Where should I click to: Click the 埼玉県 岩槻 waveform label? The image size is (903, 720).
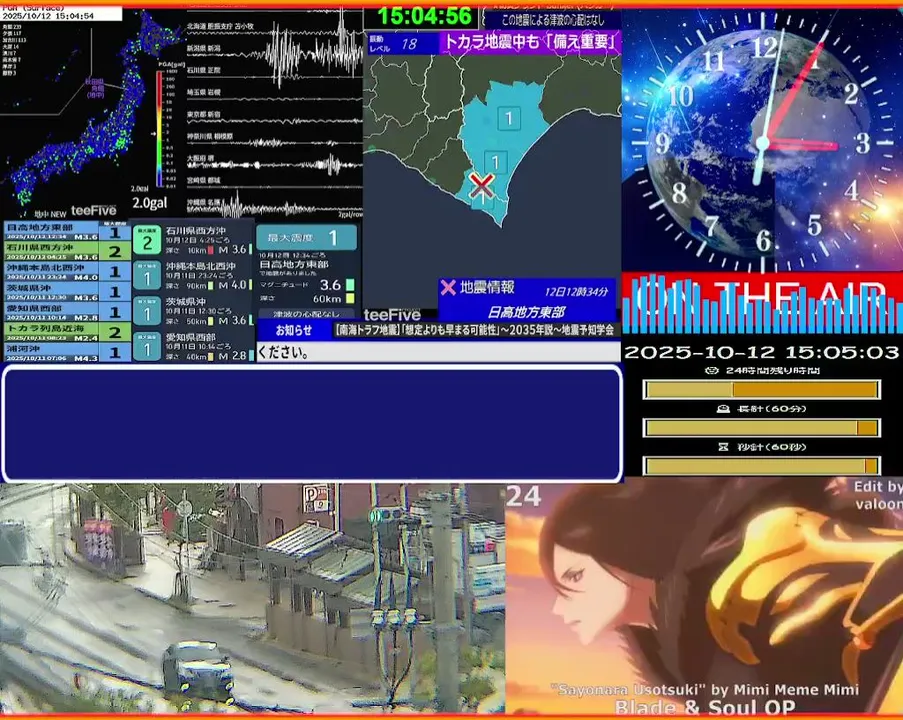pos(203,92)
